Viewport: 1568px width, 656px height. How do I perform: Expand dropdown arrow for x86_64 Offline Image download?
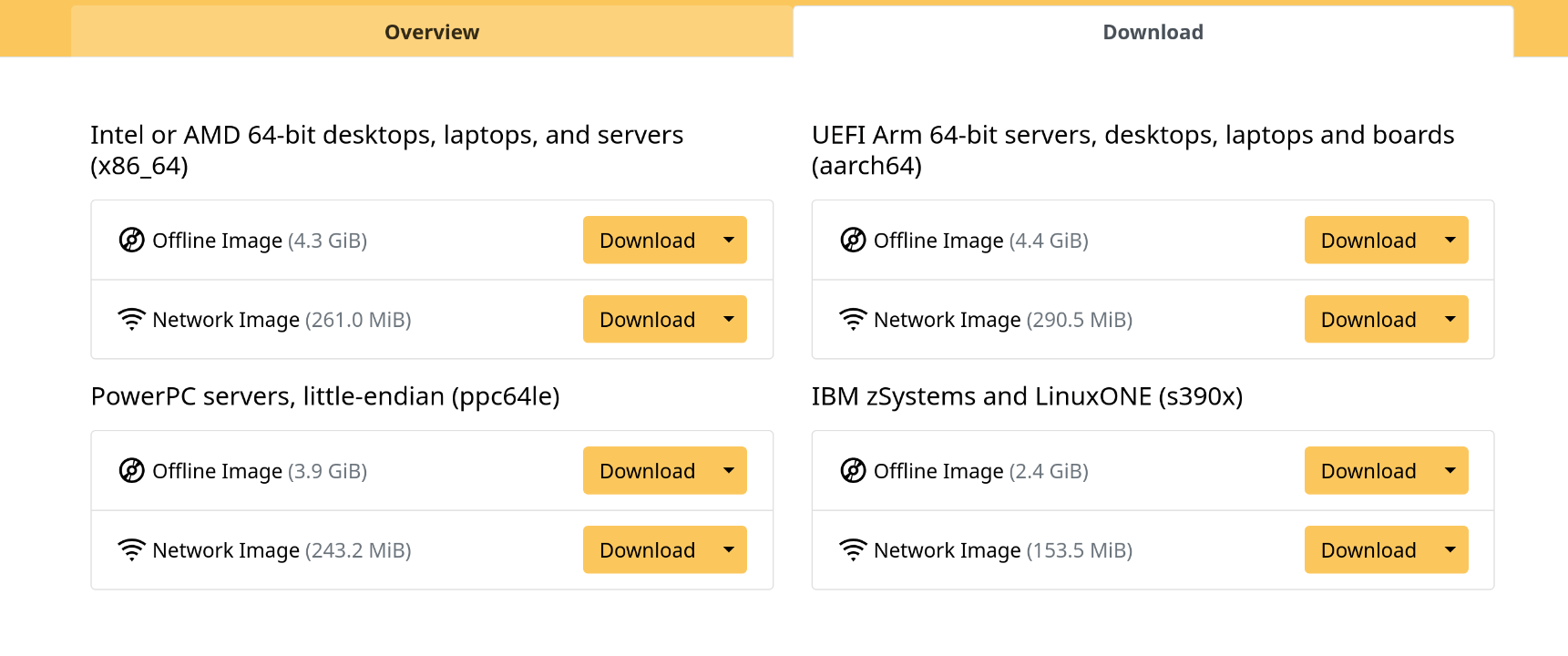point(729,240)
